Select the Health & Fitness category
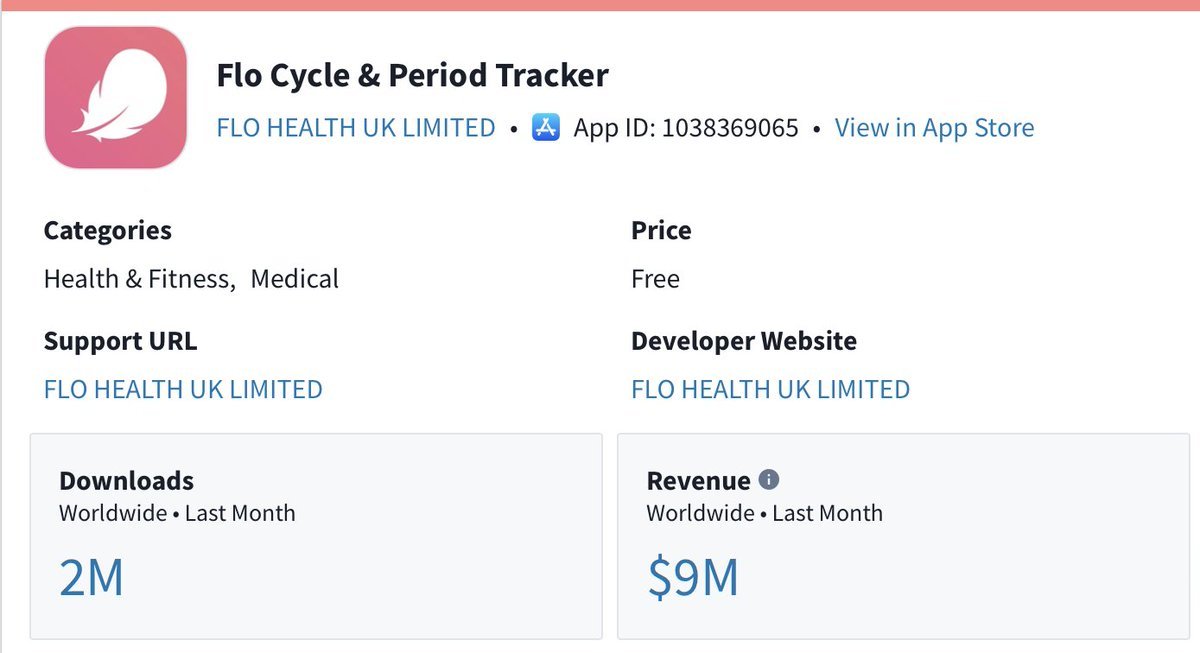This screenshot has height=653, width=1200. (x=138, y=278)
